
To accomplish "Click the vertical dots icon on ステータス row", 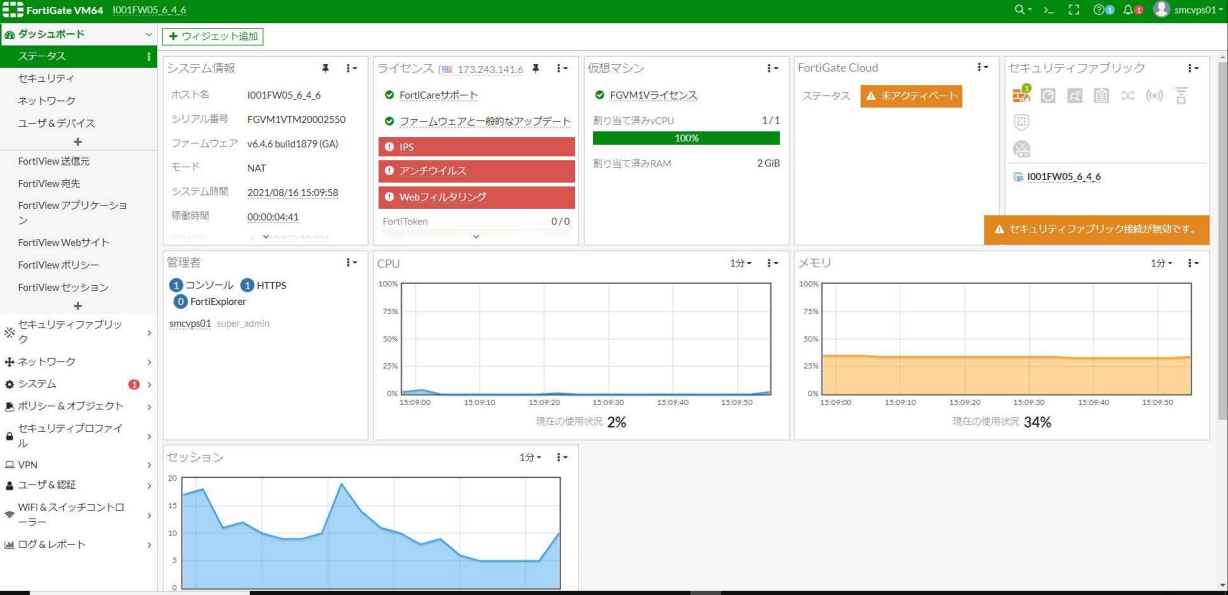I will (149, 57).
